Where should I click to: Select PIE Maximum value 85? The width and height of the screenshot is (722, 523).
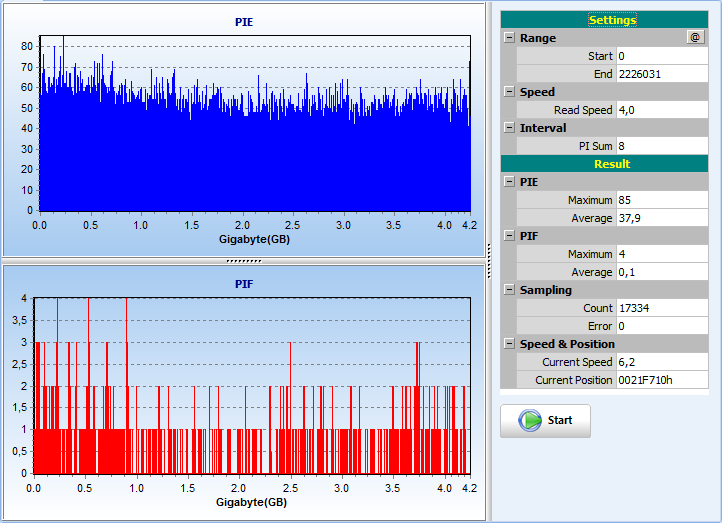coord(662,200)
